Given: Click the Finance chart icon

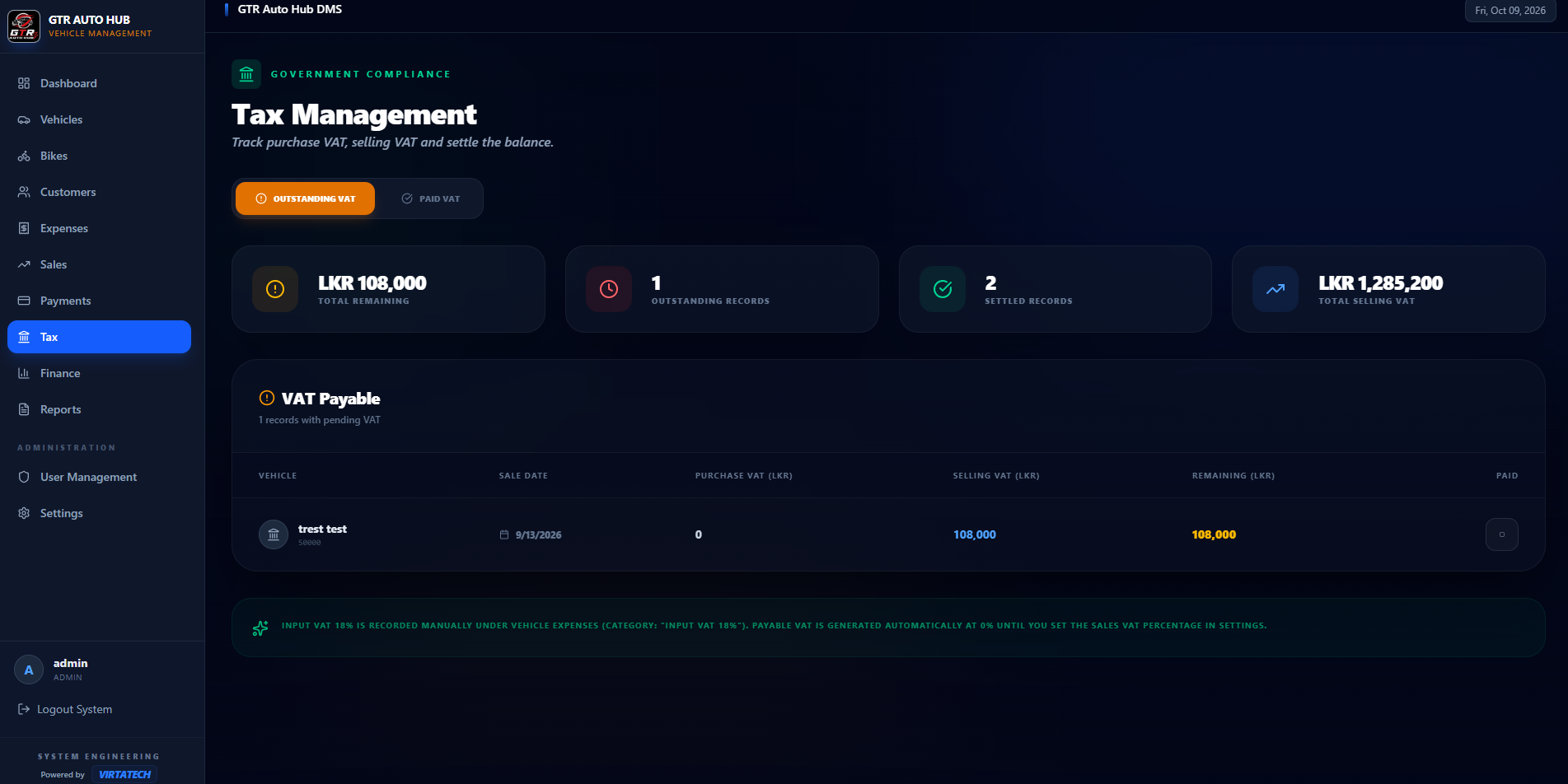Looking at the screenshot, I should coord(24,373).
